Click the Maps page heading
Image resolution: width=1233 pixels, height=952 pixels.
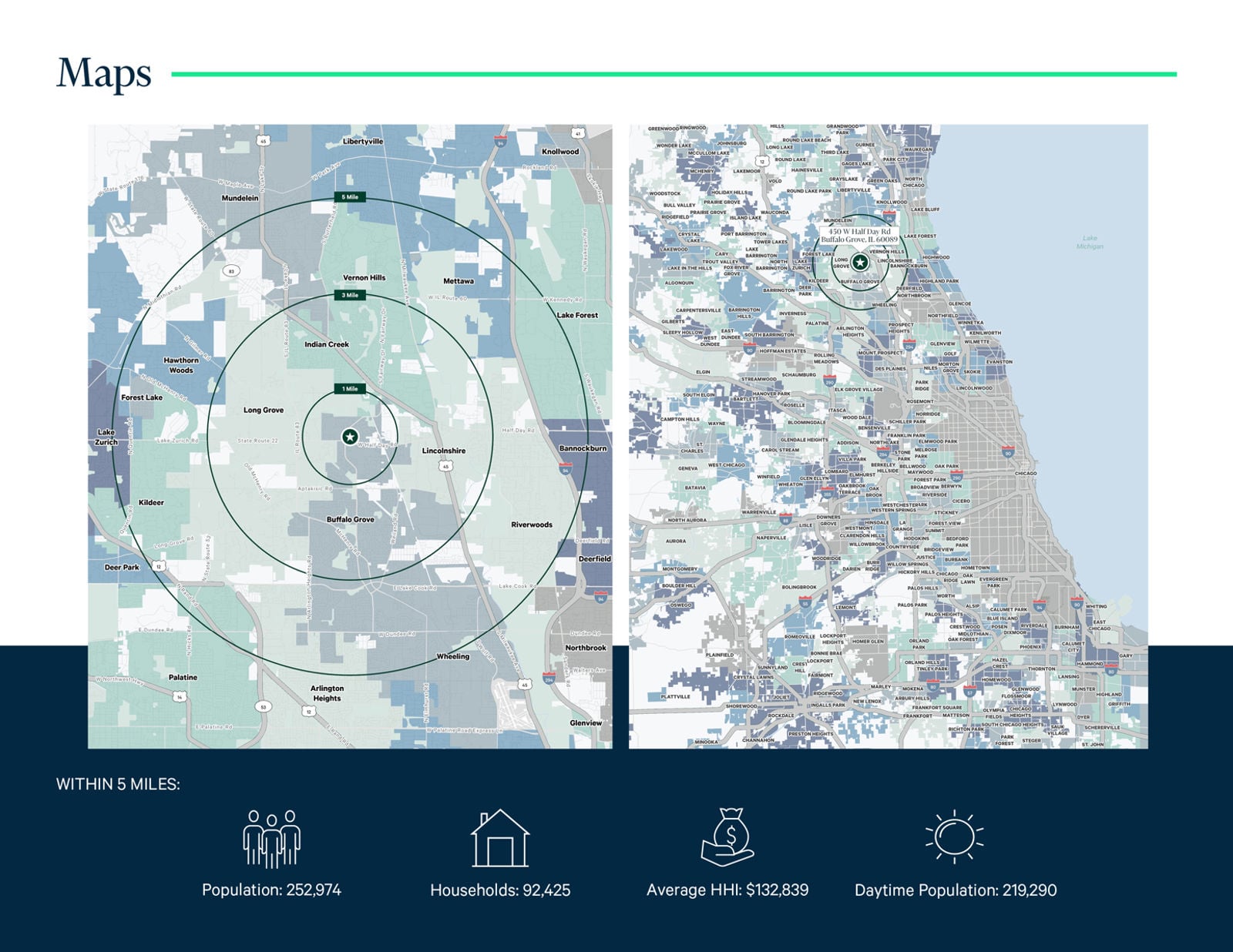(x=104, y=74)
